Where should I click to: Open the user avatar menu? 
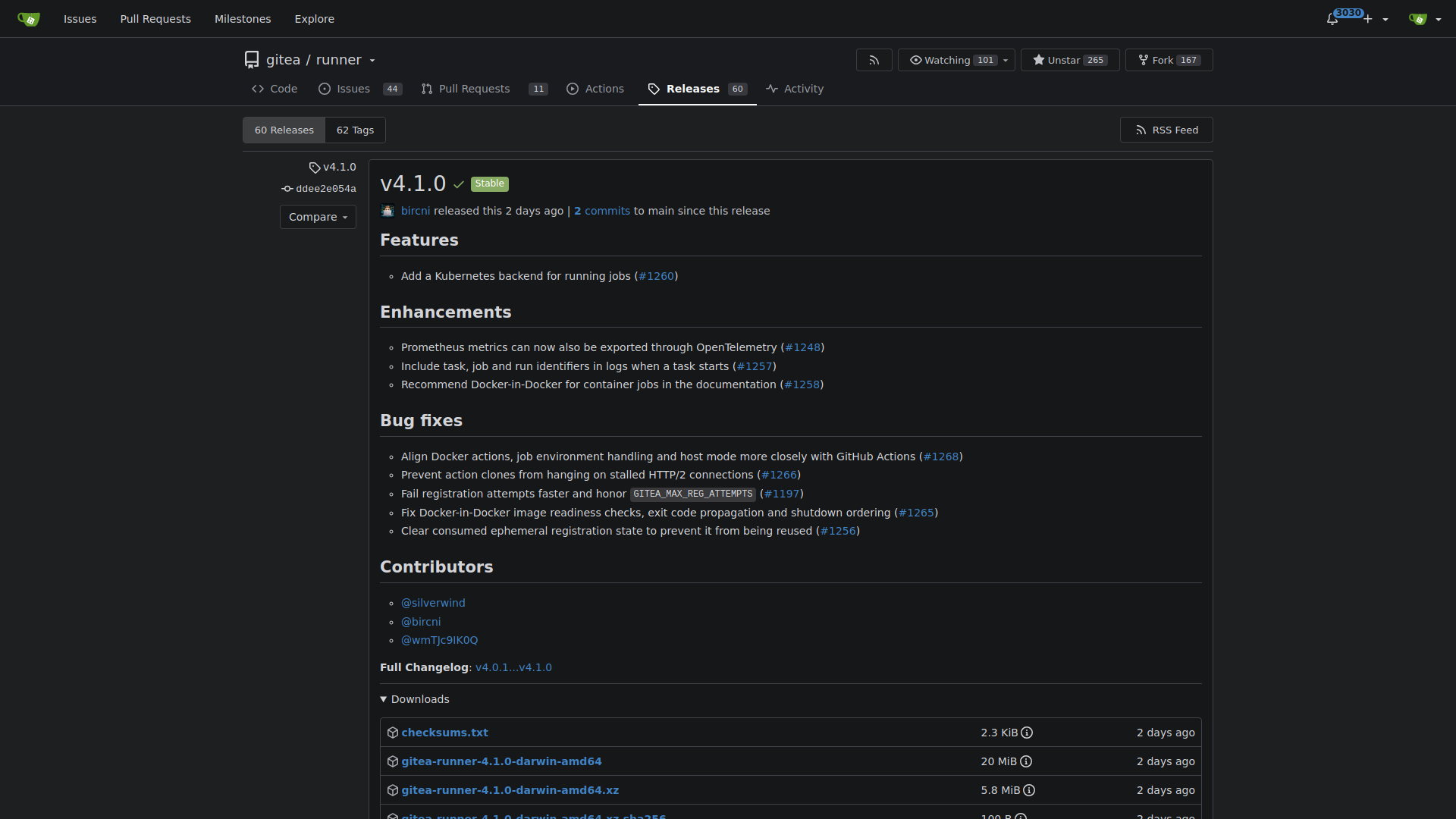pyautogui.click(x=1425, y=19)
